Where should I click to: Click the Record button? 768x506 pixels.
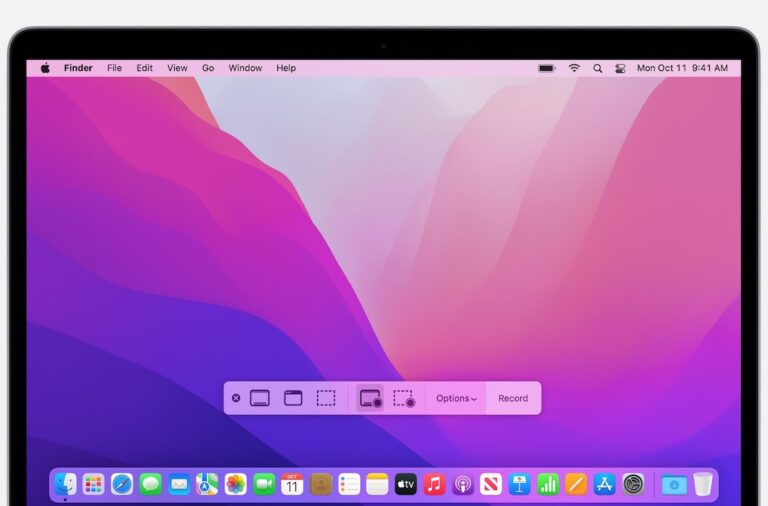(x=513, y=399)
